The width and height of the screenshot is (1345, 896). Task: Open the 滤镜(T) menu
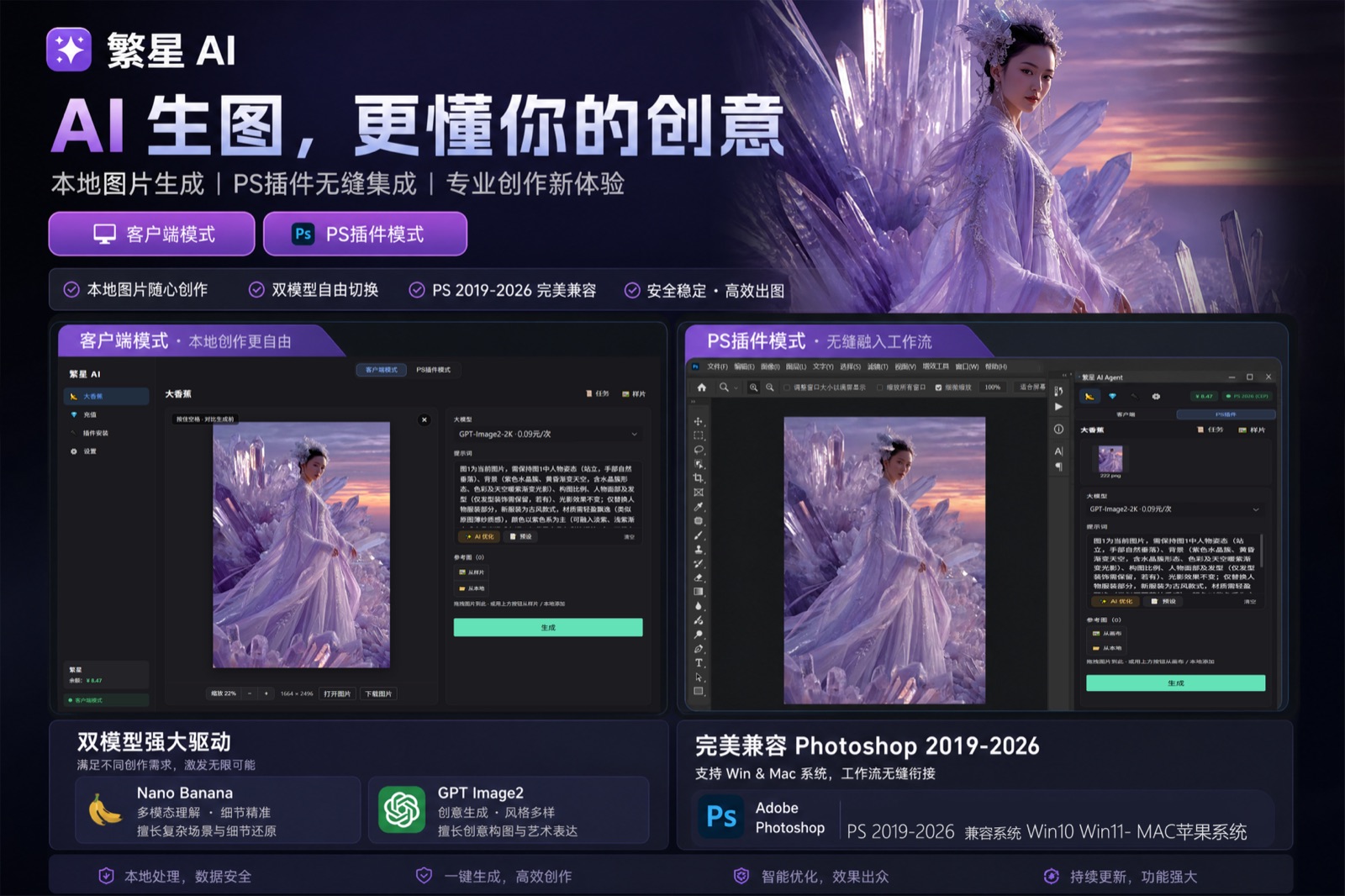click(878, 366)
